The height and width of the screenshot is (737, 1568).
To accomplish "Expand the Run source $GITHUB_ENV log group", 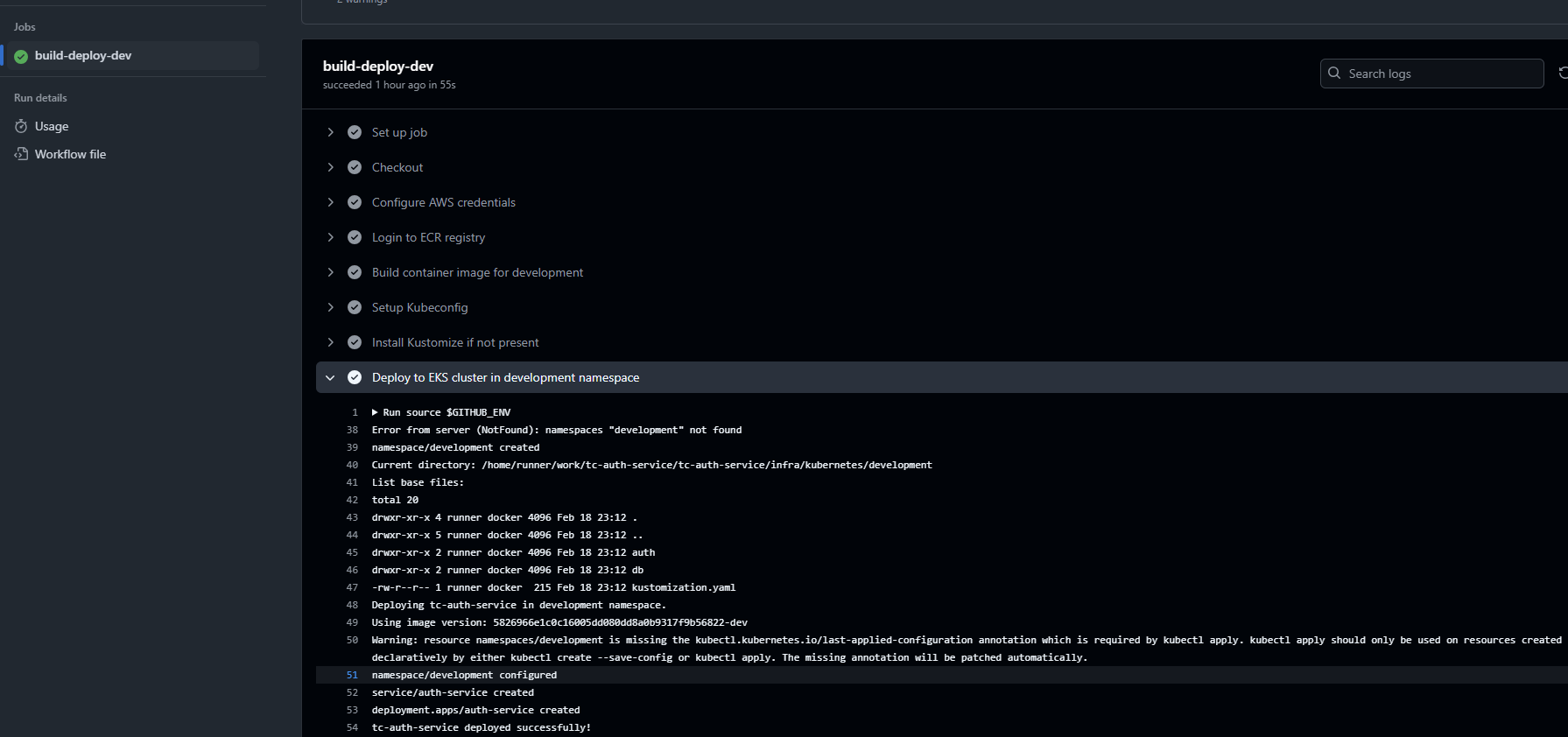I will (375, 412).
